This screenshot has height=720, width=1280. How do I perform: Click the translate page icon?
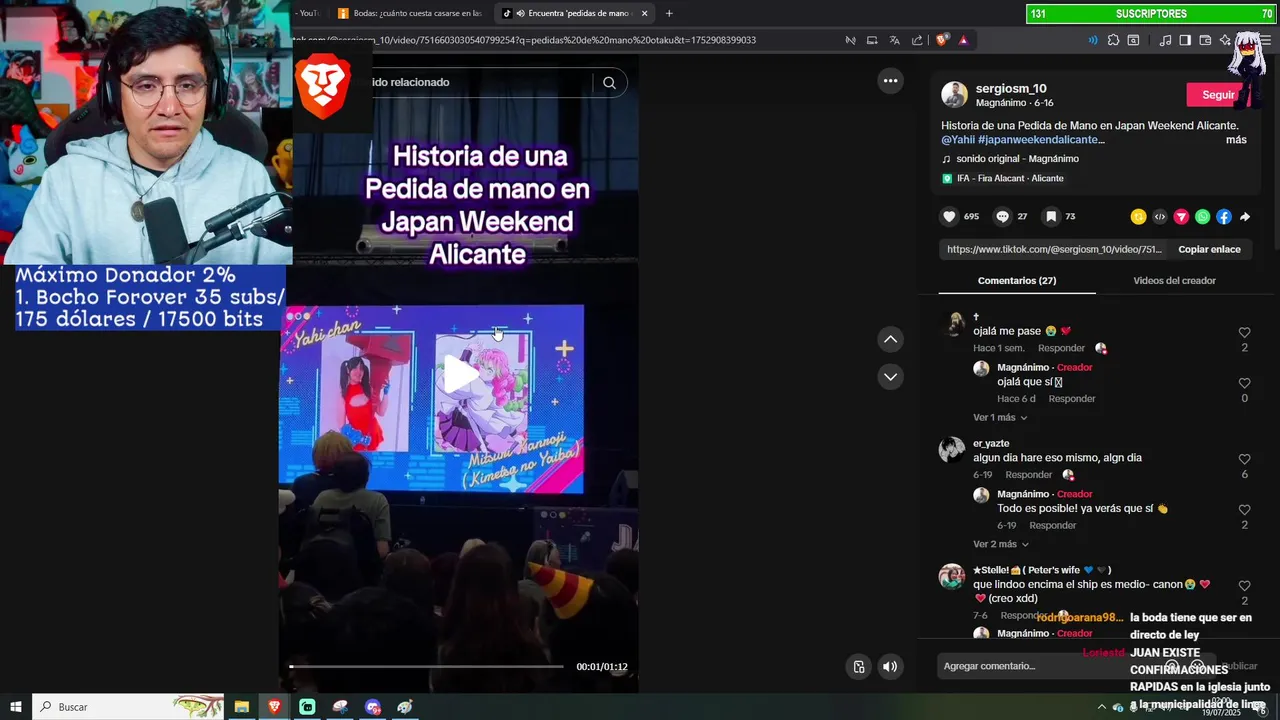pos(894,40)
